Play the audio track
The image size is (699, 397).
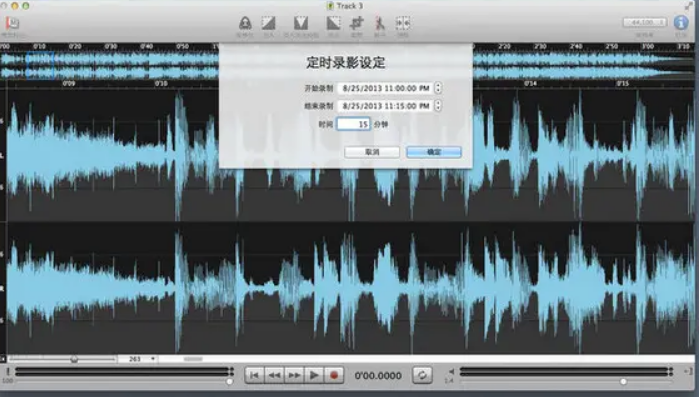314,376
